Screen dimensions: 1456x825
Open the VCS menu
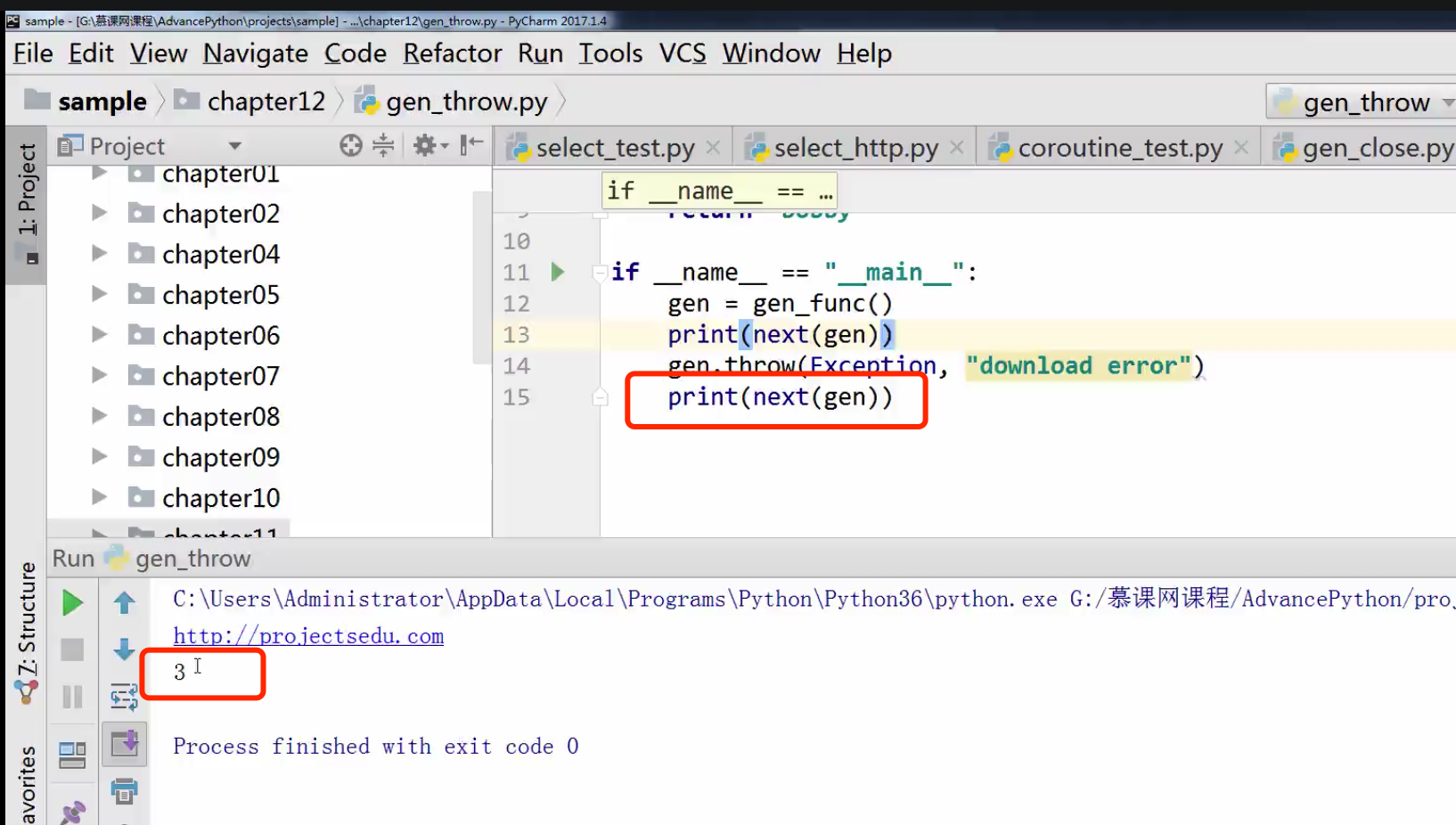pyautogui.click(x=683, y=53)
